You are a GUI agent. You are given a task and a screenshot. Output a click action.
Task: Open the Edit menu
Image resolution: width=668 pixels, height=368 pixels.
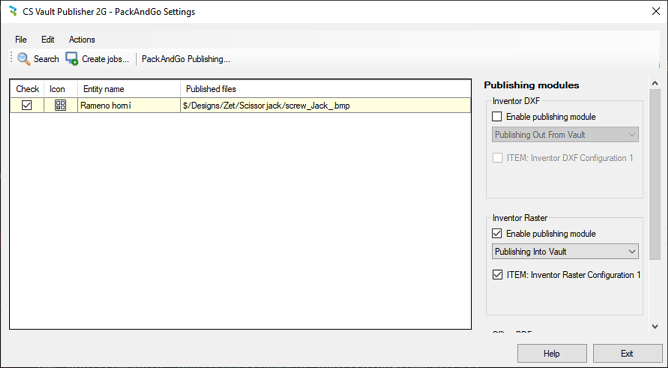click(x=48, y=40)
